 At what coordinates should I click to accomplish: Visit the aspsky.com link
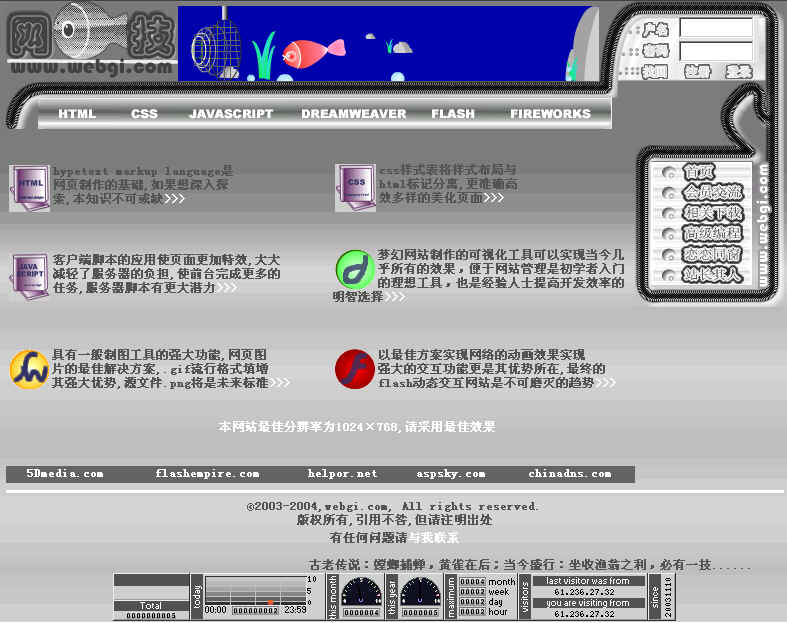[451, 474]
